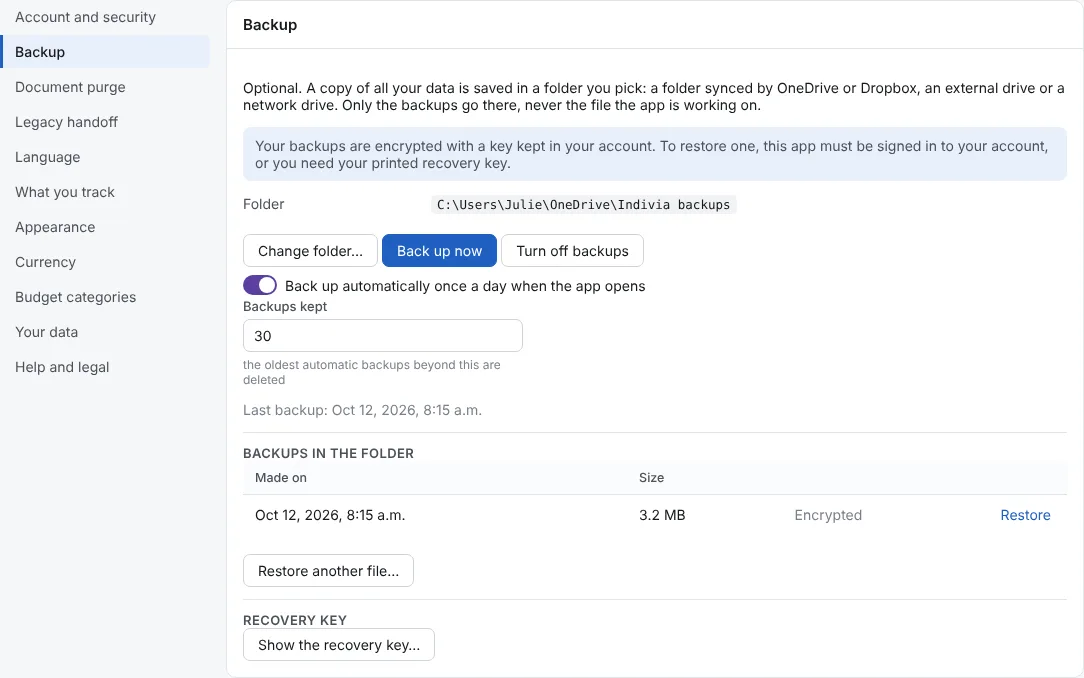Click the Change folder button
Image resolution: width=1084 pixels, height=678 pixels.
pos(310,251)
